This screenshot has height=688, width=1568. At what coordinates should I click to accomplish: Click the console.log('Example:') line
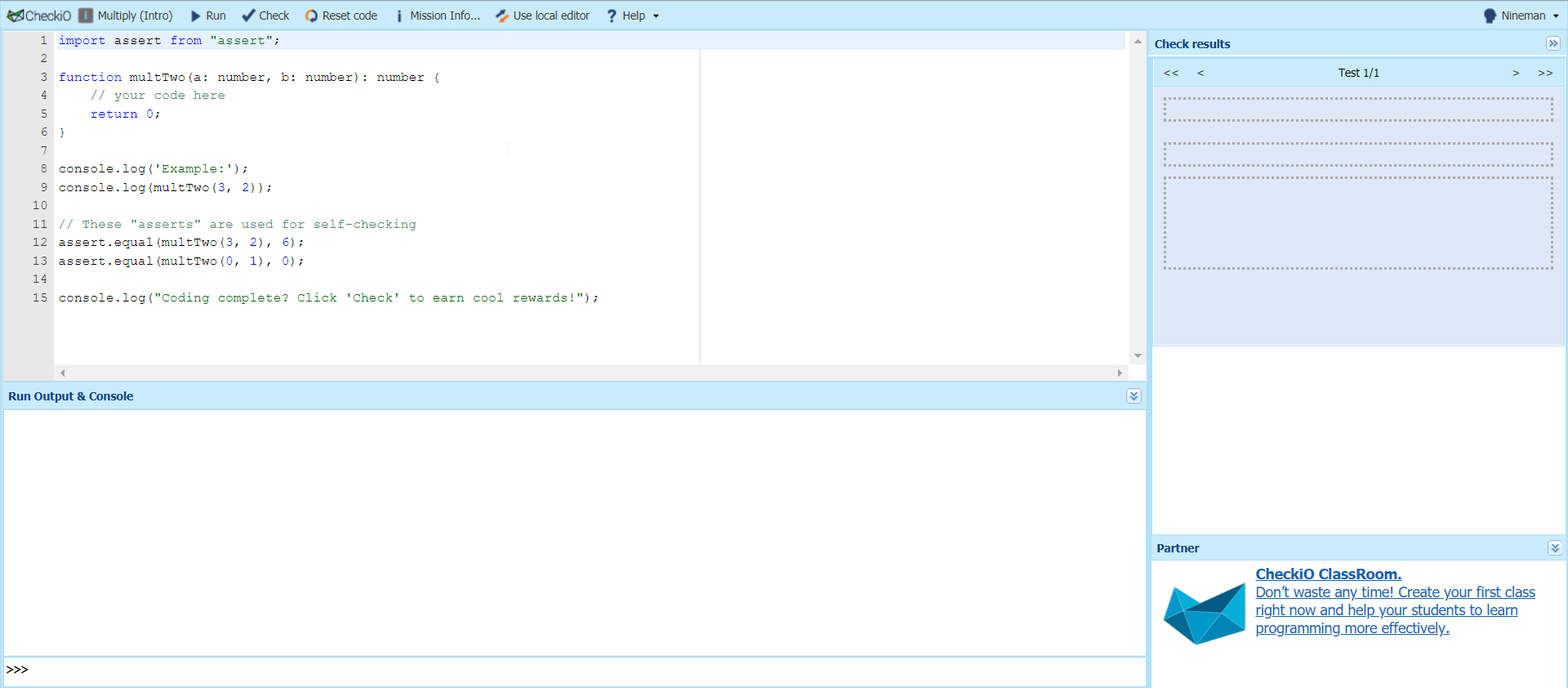point(153,168)
